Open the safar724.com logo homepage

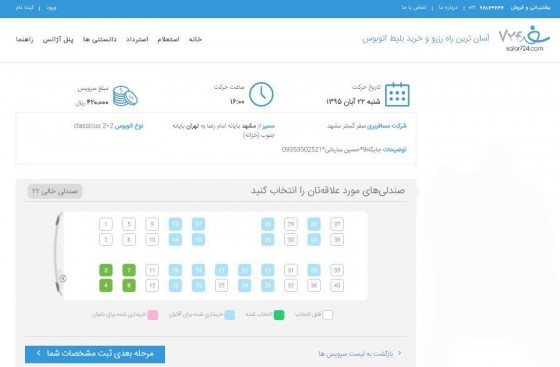point(524,39)
